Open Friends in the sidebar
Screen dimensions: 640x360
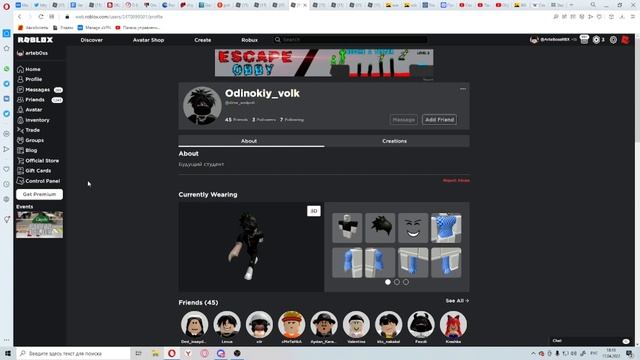click(40, 100)
